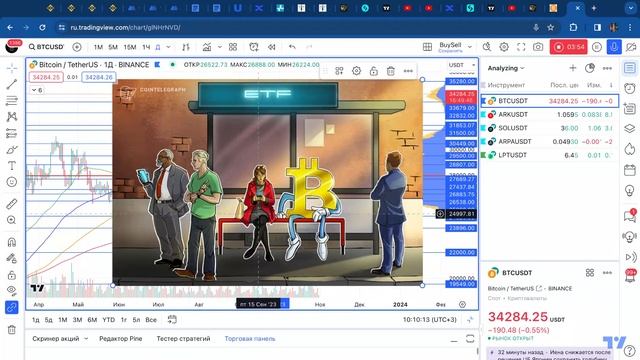Viewport: 640px width, 360px height.
Task: Toggle stay-in-drawing-mode pencil lock
Action: click(x=11, y=258)
